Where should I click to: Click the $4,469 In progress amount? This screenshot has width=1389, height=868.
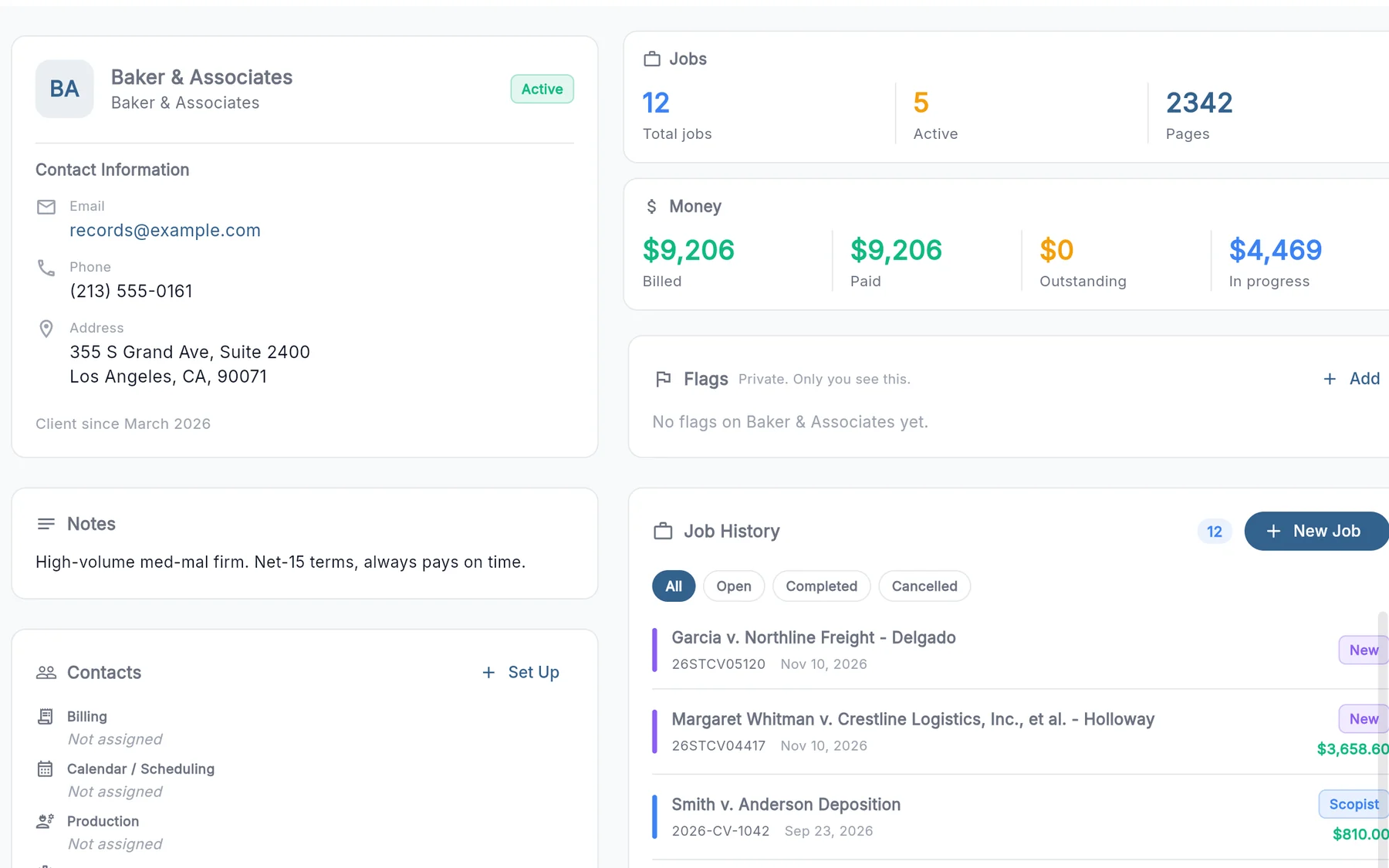1275,250
